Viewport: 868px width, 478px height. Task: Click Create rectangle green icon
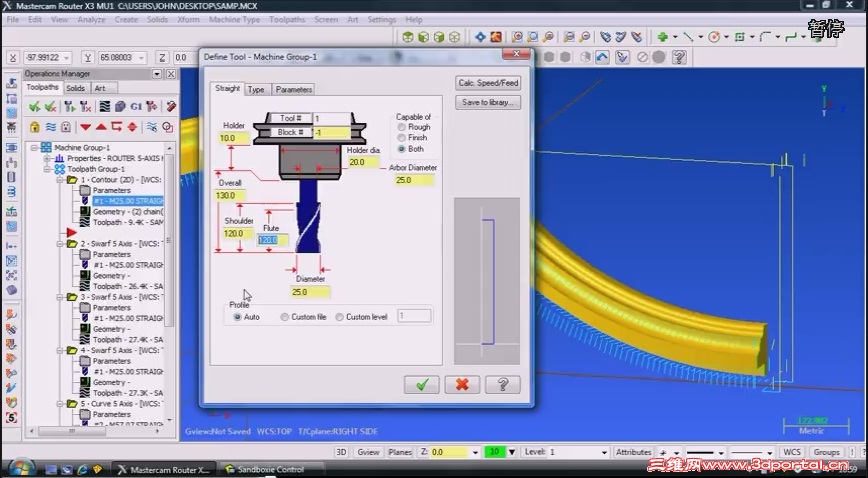[740, 37]
